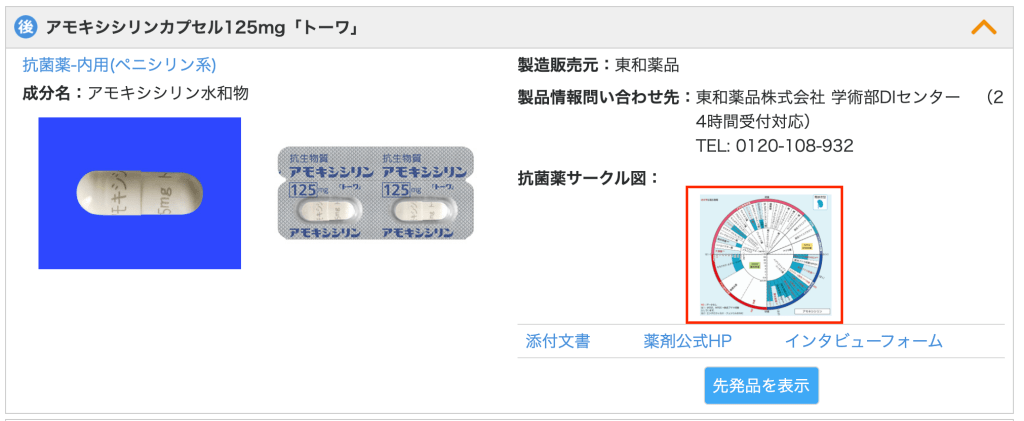Collapse the panel with the orange chevron

pos(984,27)
